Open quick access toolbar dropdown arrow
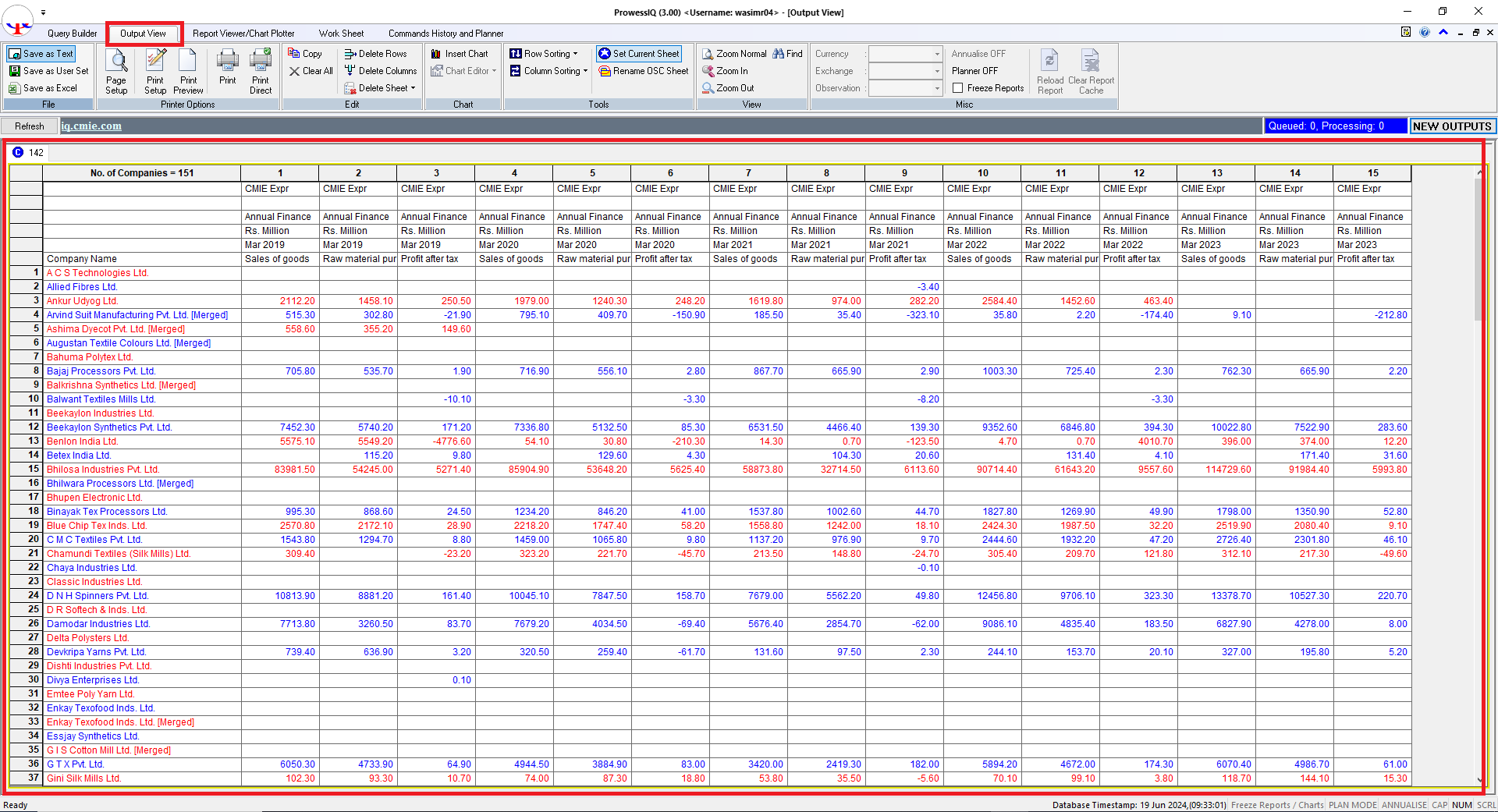 coord(43,12)
